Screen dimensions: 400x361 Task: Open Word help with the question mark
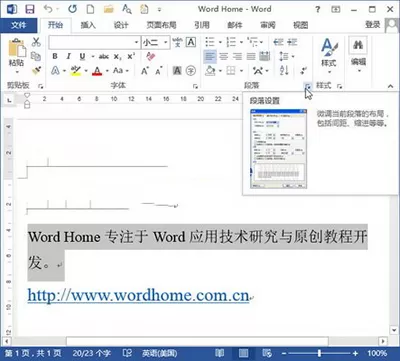click(318, 9)
